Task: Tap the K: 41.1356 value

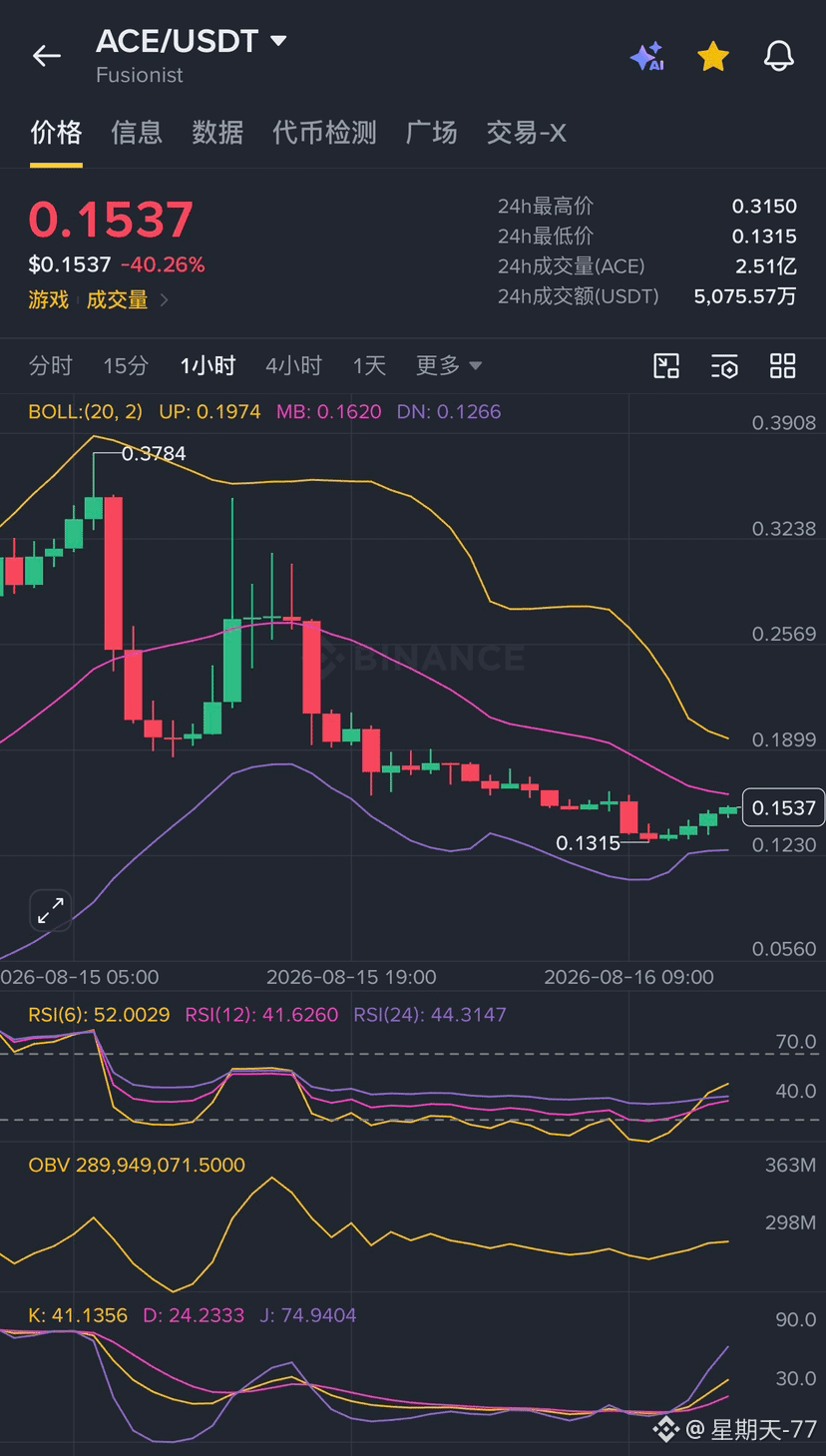Action: coord(78,1315)
